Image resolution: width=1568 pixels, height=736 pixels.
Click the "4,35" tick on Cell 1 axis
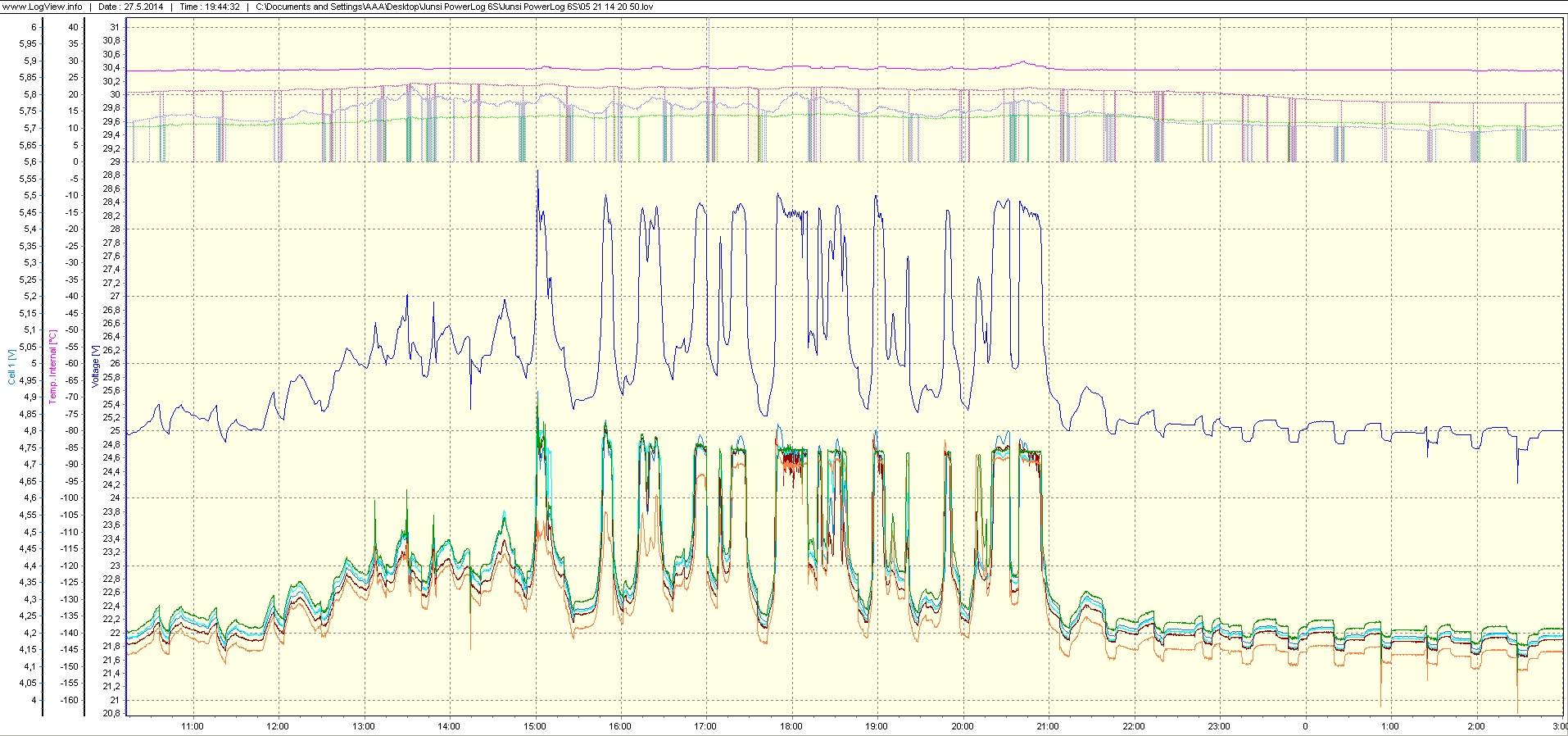coord(28,582)
